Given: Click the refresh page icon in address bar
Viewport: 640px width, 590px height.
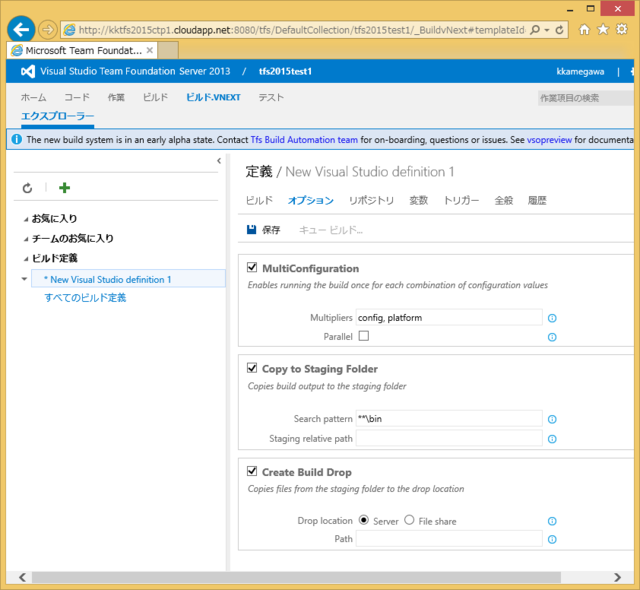Looking at the screenshot, I should [560, 30].
